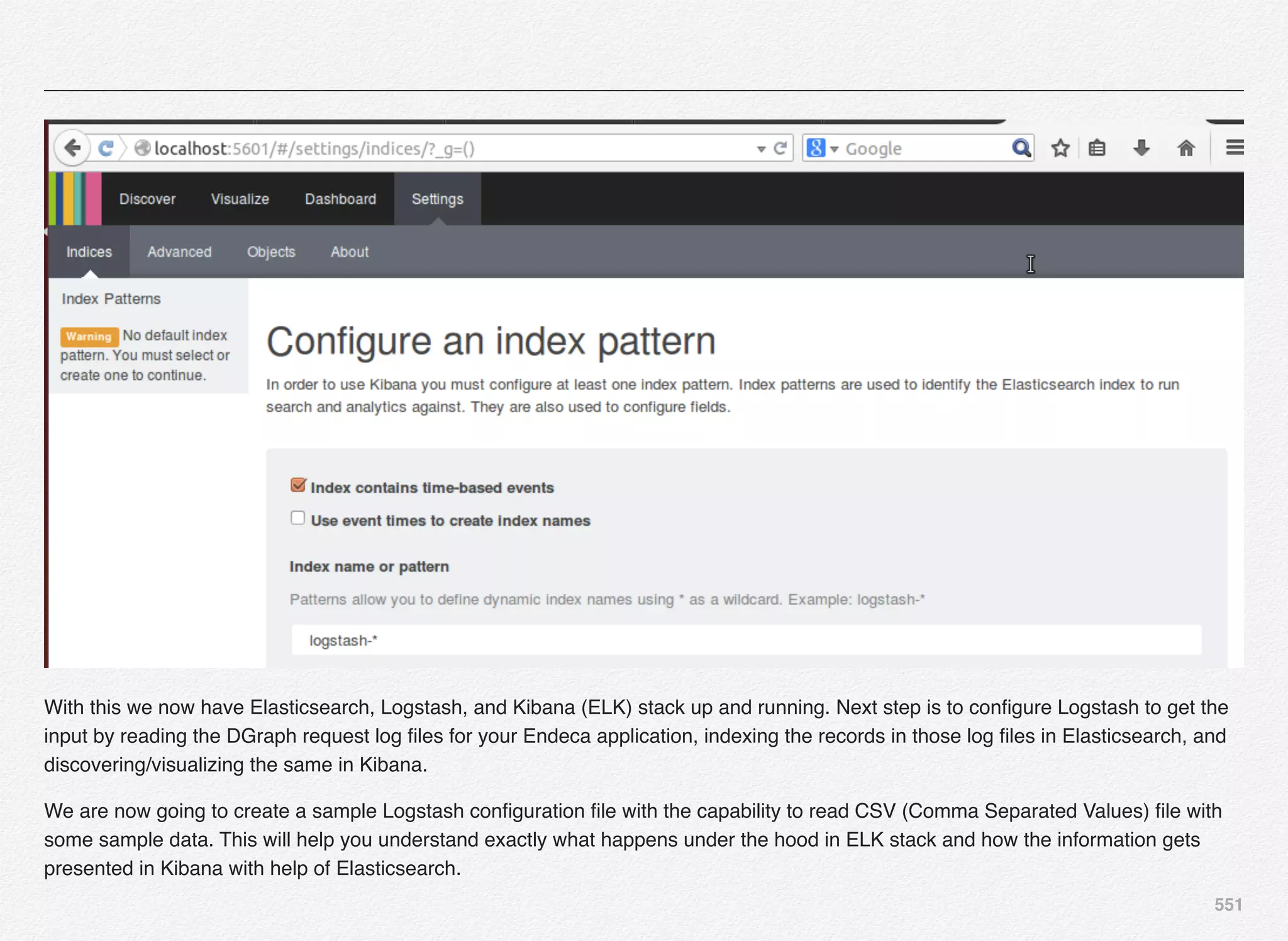Click the browser back arrow button
This screenshot has height=941, width=1288.
tap(72, 148)
